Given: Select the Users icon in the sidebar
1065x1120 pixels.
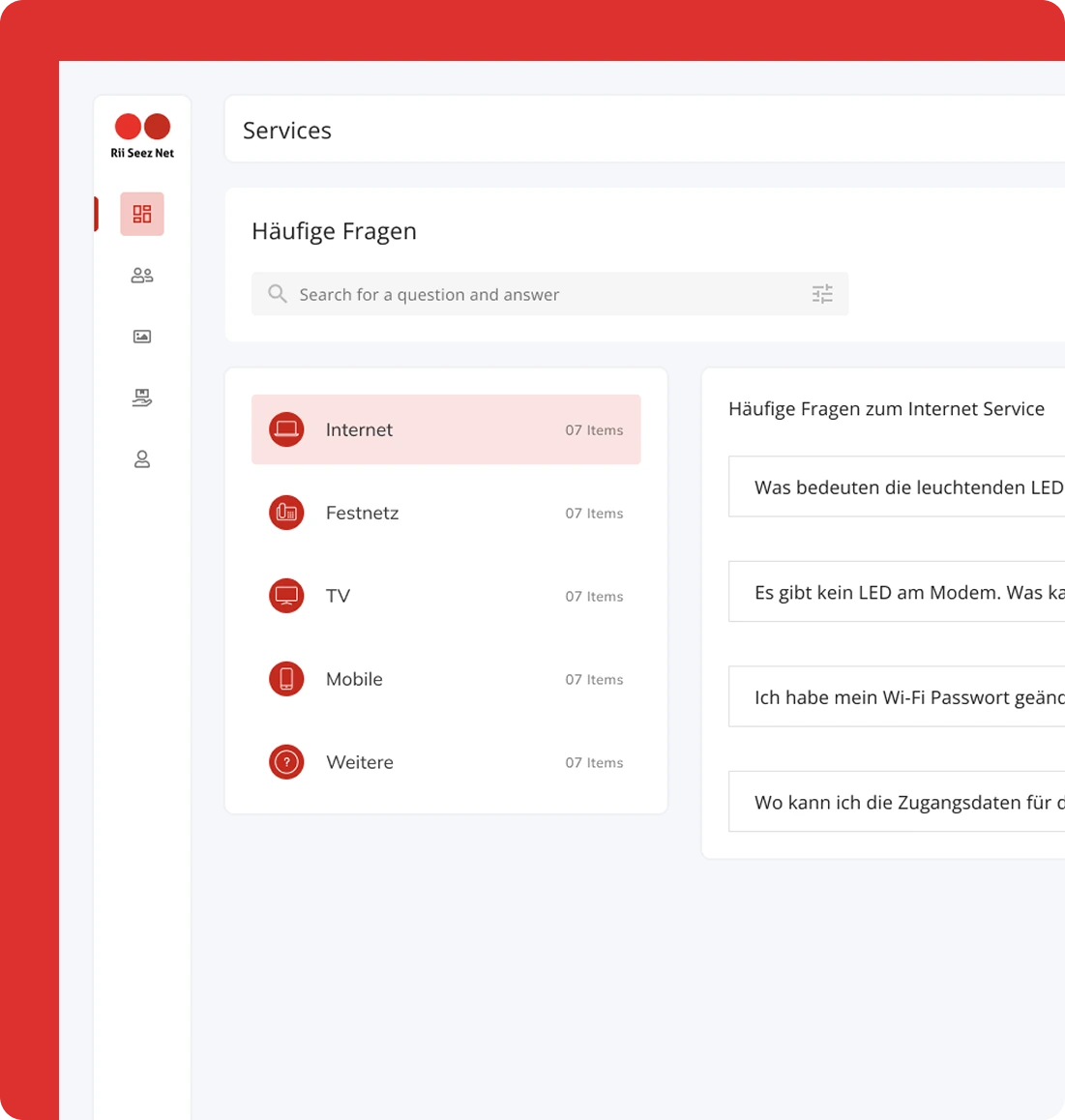Looking at the screenshot, I should (x=141, y=276).
